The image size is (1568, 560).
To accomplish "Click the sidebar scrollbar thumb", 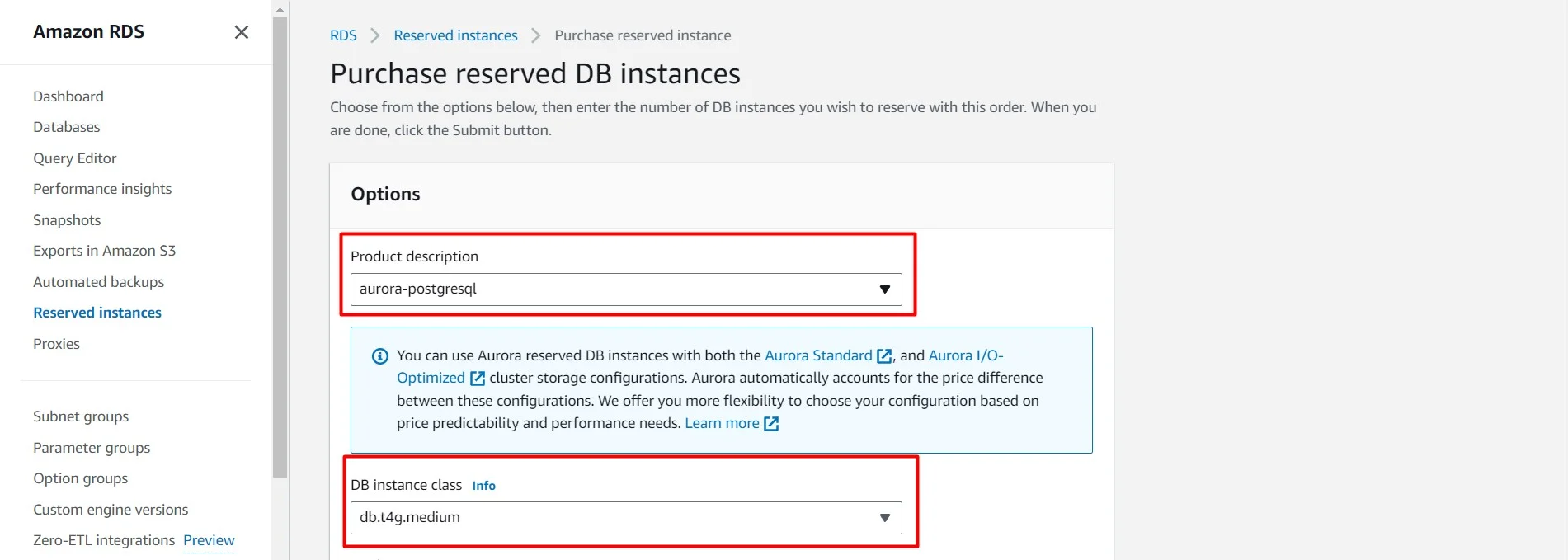I will [x=280, y=247].
